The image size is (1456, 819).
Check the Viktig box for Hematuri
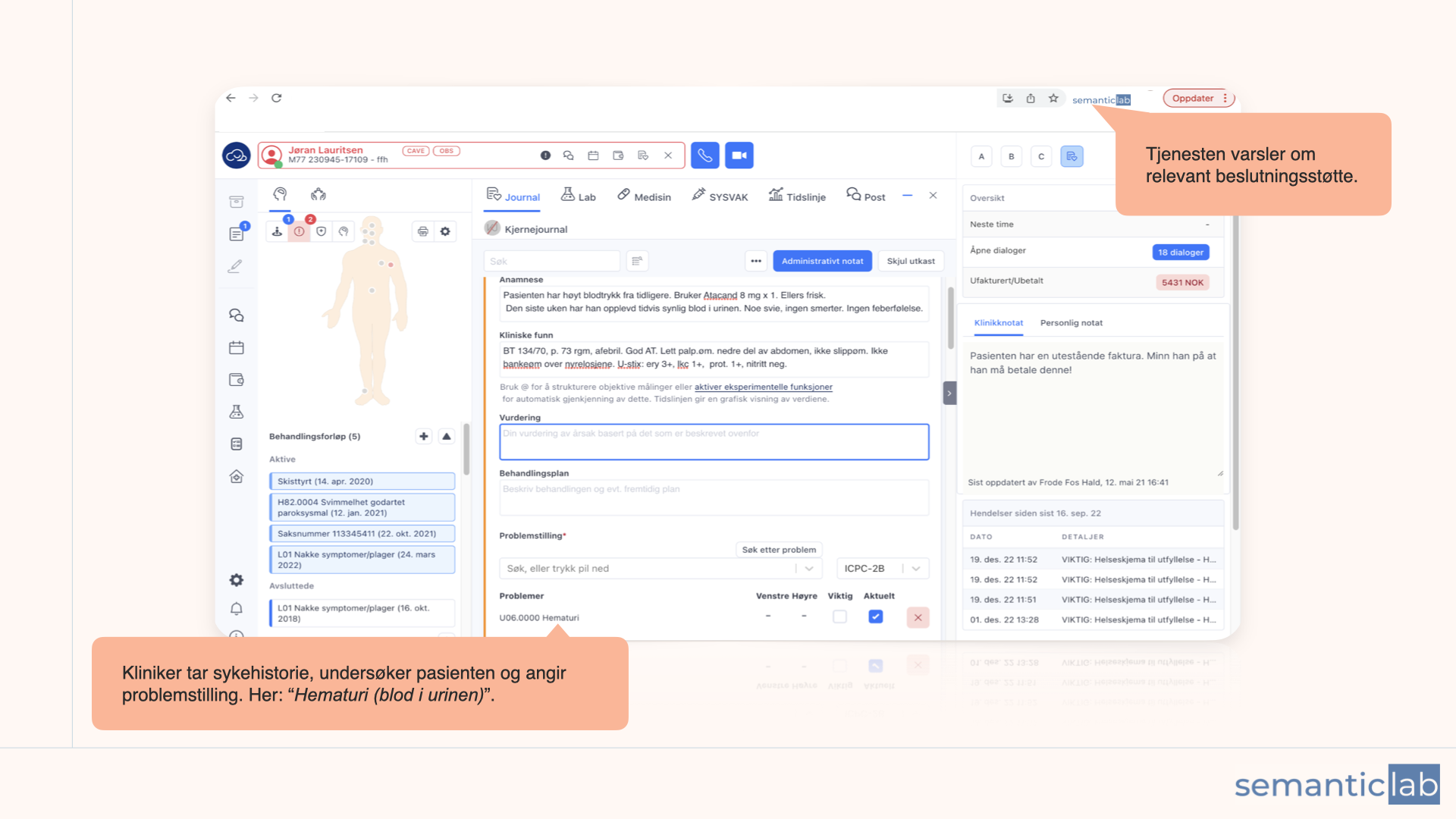839,617
